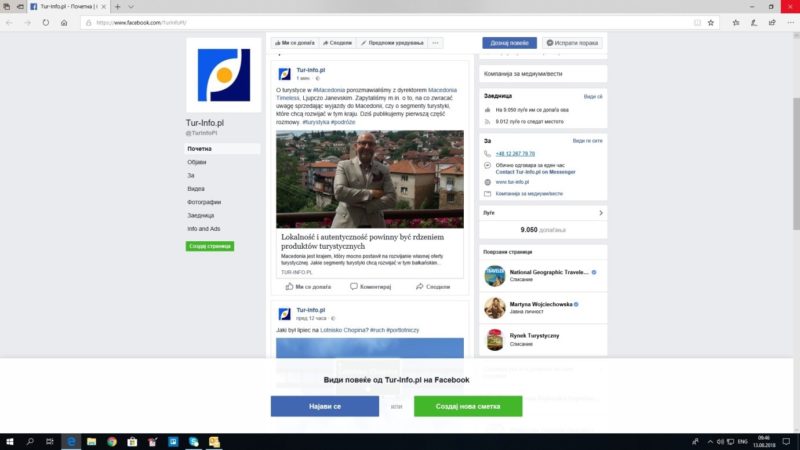The image size is (800, 450).
Task: Close the Tur-Info.pl tab
Action: click(104, 7)
